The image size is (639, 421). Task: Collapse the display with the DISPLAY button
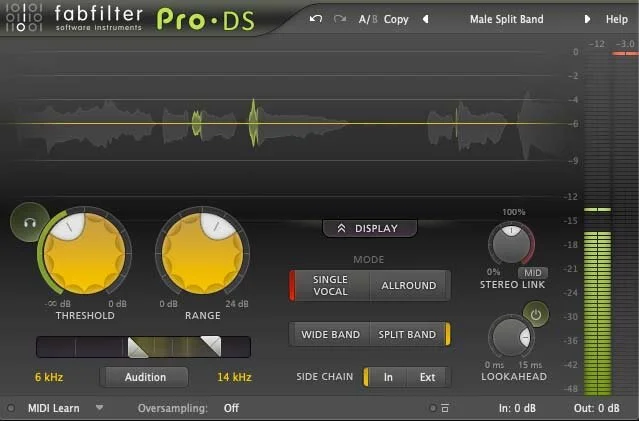[370, 228]
